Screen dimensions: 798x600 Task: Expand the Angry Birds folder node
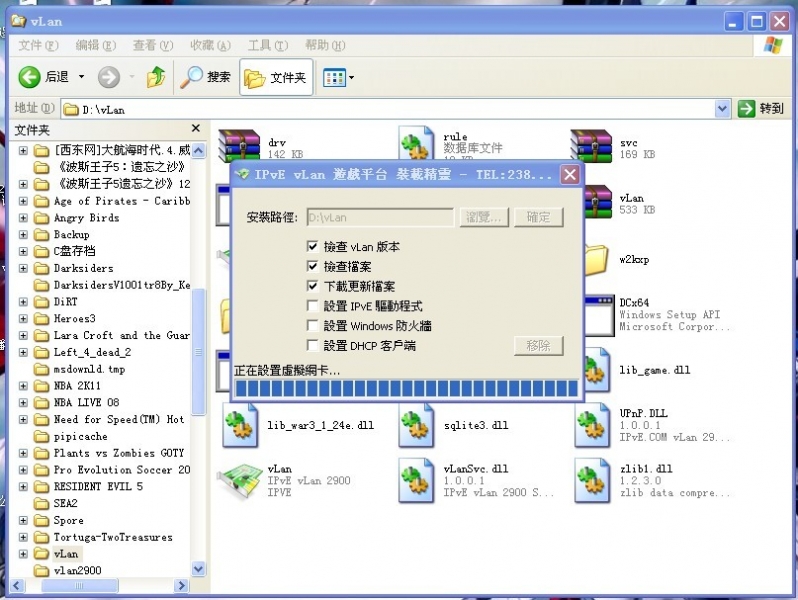pyautogui.click(x=23, y=218)
